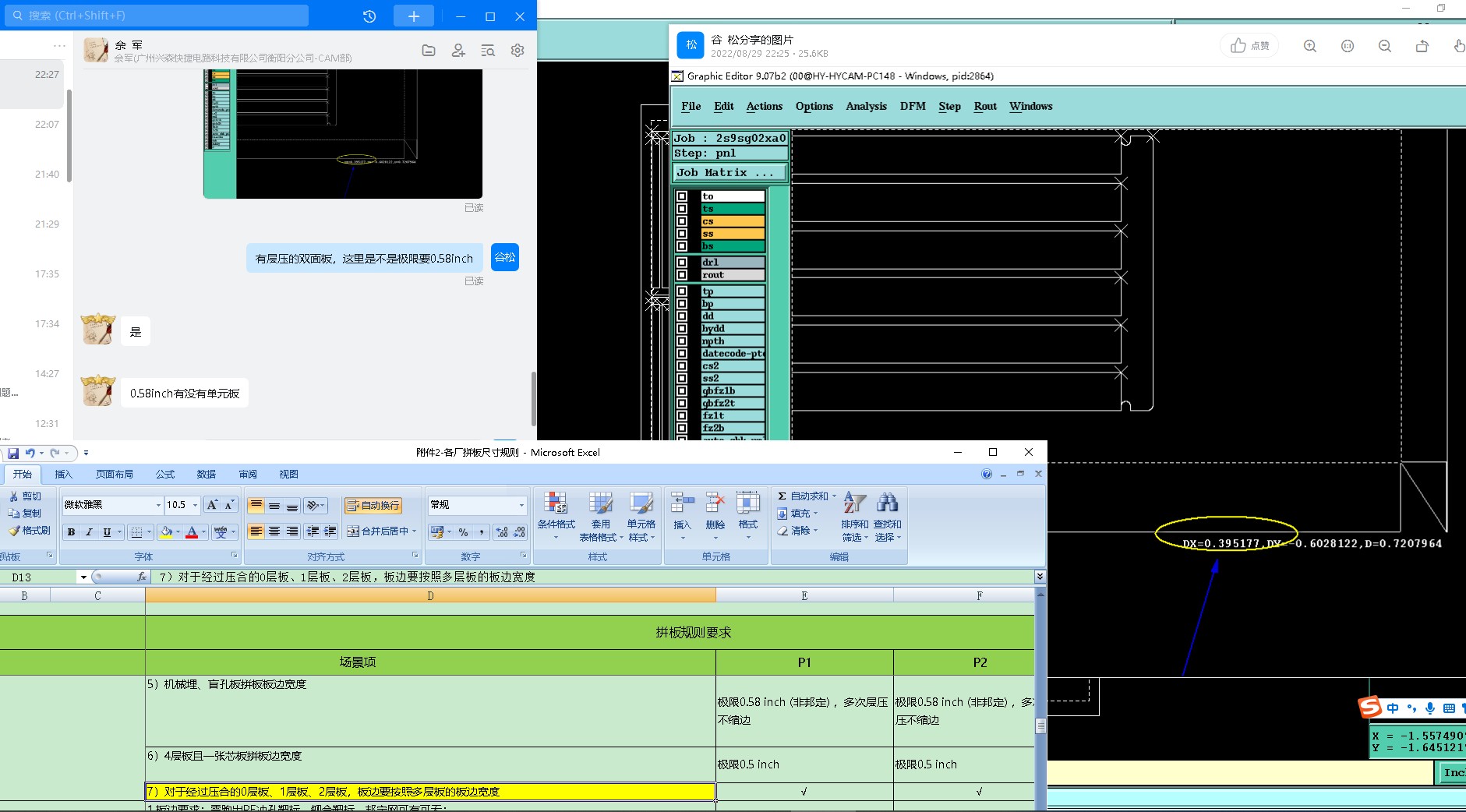Open the font name dropdown (微软雅黑)
The width and height of the screenshot is (1466, 812).
coord(158,505)
